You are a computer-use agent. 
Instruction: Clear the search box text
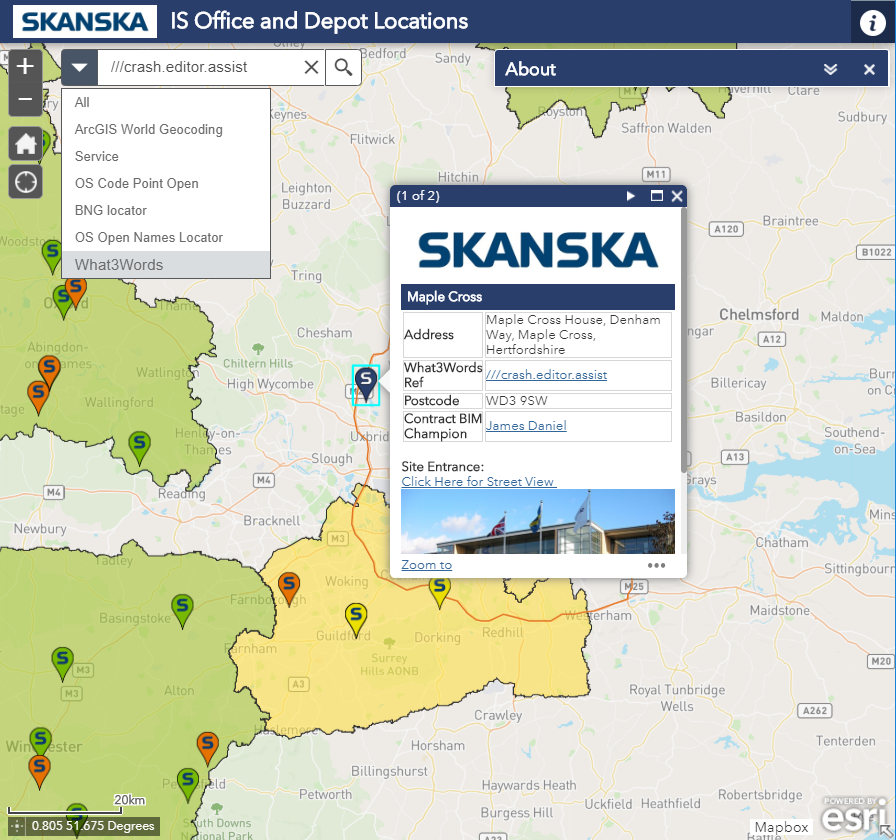311,67
